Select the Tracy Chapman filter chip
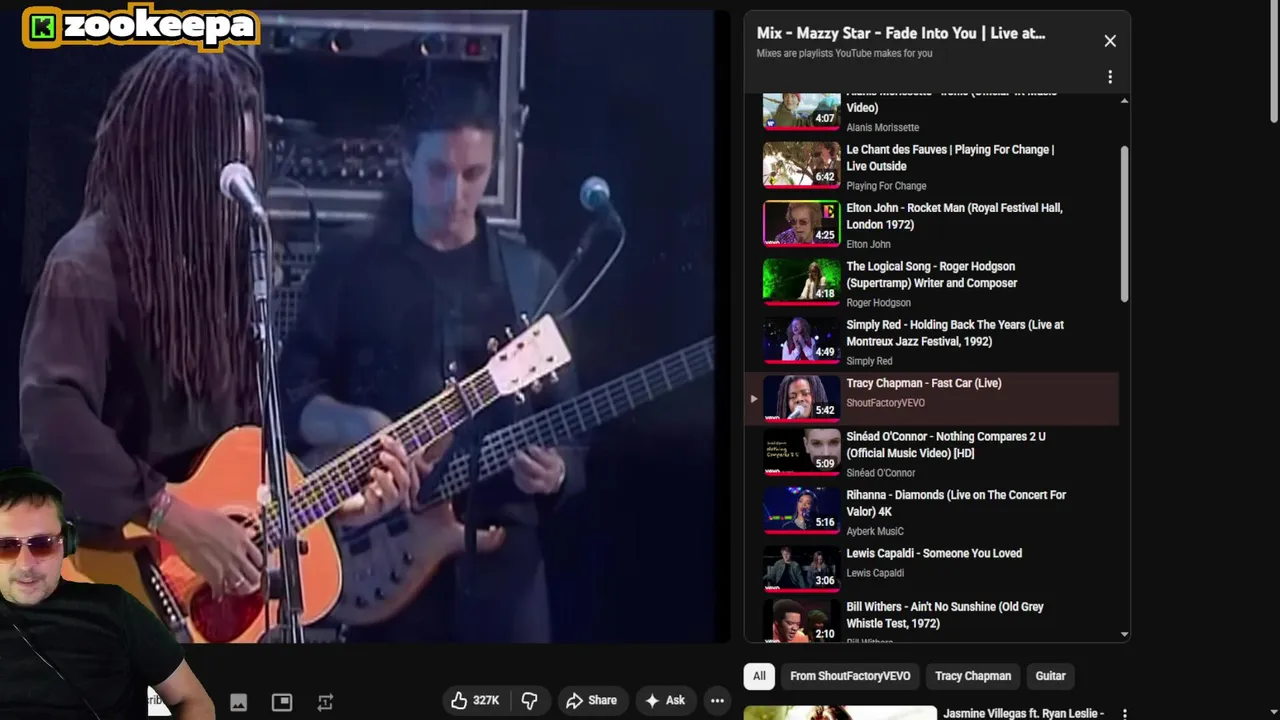 click(x=973, y=676)
